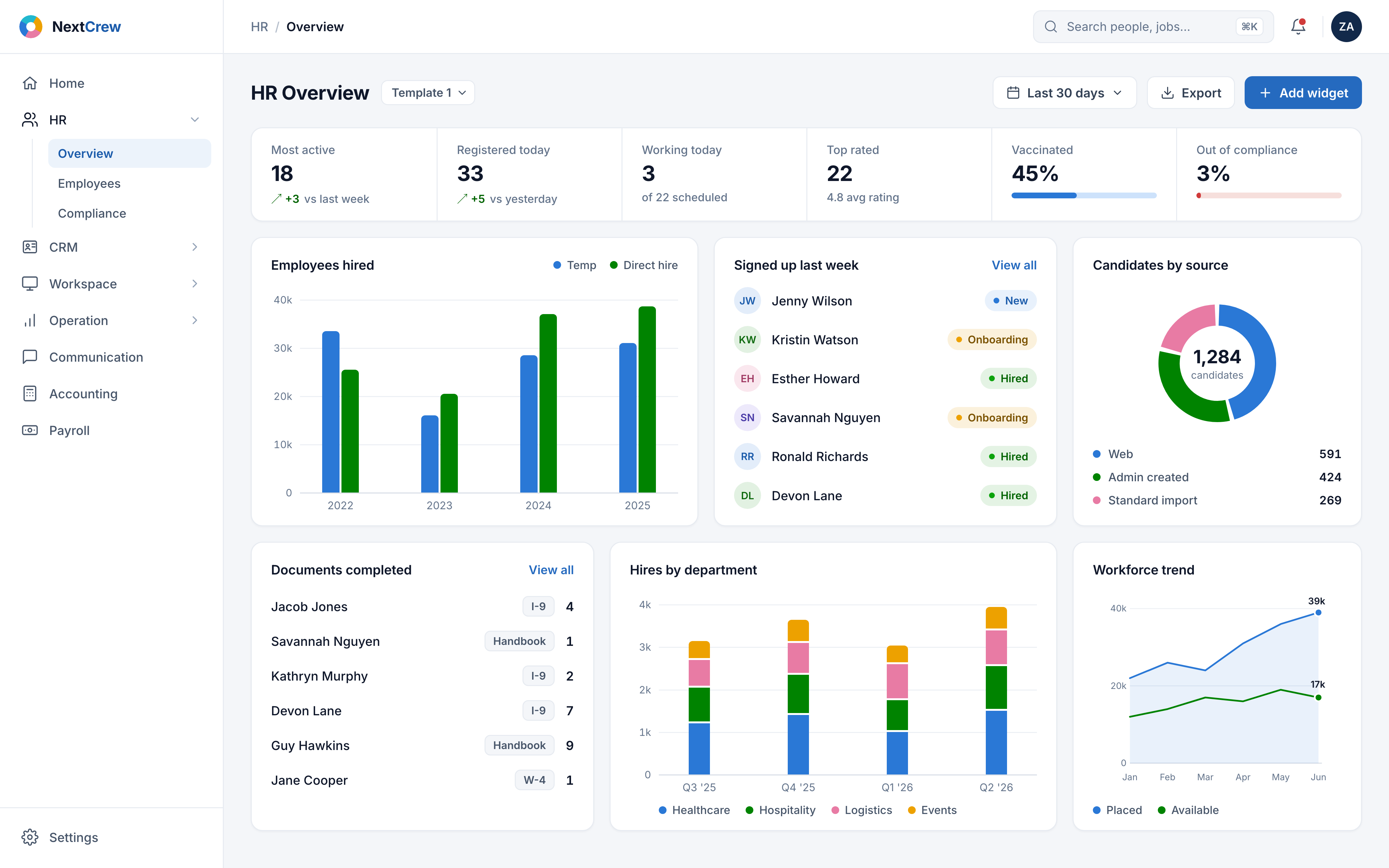
Task: Open the Employees submenu item
Action: (130, 183)
